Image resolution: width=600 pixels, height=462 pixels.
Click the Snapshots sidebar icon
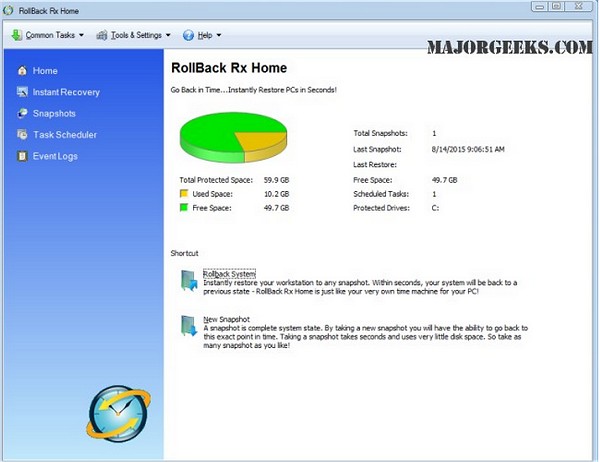pyautogui.click(x=22, y=113)
